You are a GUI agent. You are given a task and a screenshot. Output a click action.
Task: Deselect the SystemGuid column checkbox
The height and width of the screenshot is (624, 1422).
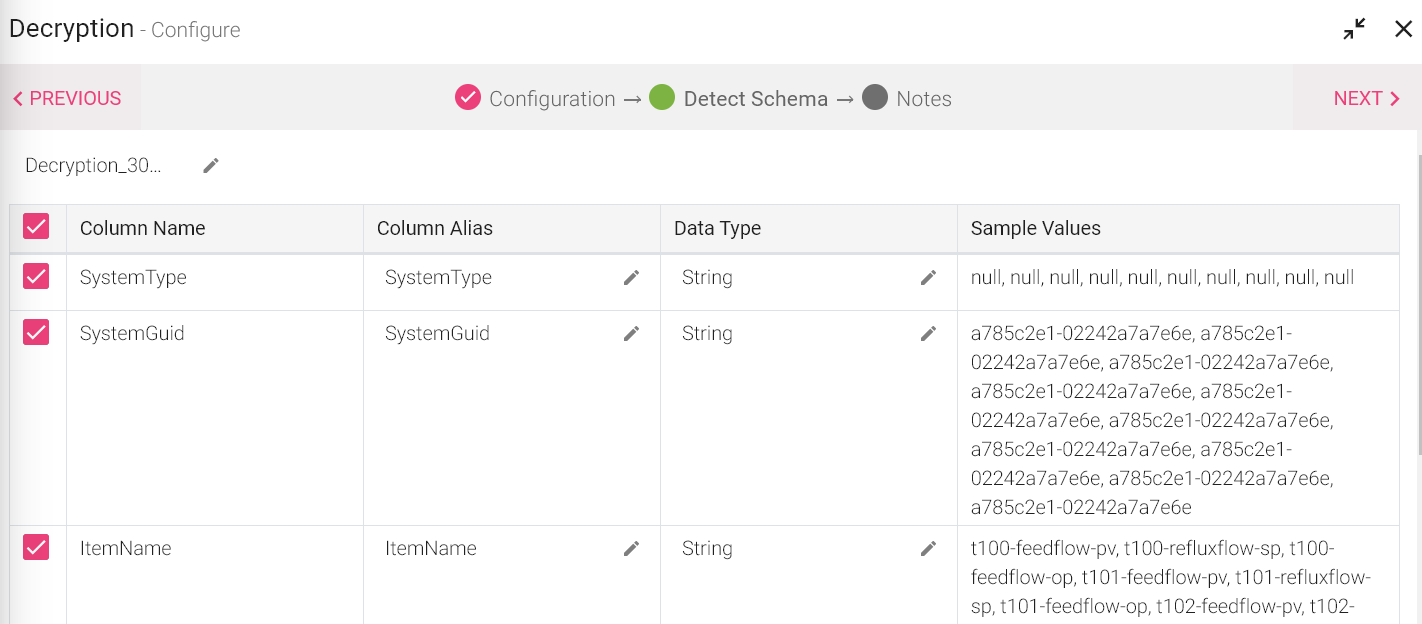point(36,332)
